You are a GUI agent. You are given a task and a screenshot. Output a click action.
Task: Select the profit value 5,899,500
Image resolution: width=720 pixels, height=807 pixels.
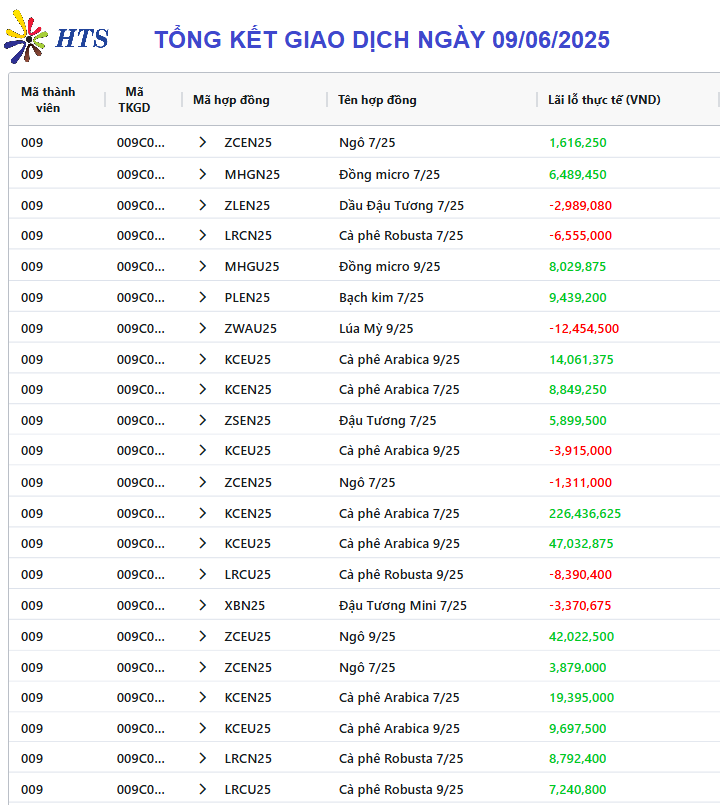pyautogui.click(x=577, y=420)
